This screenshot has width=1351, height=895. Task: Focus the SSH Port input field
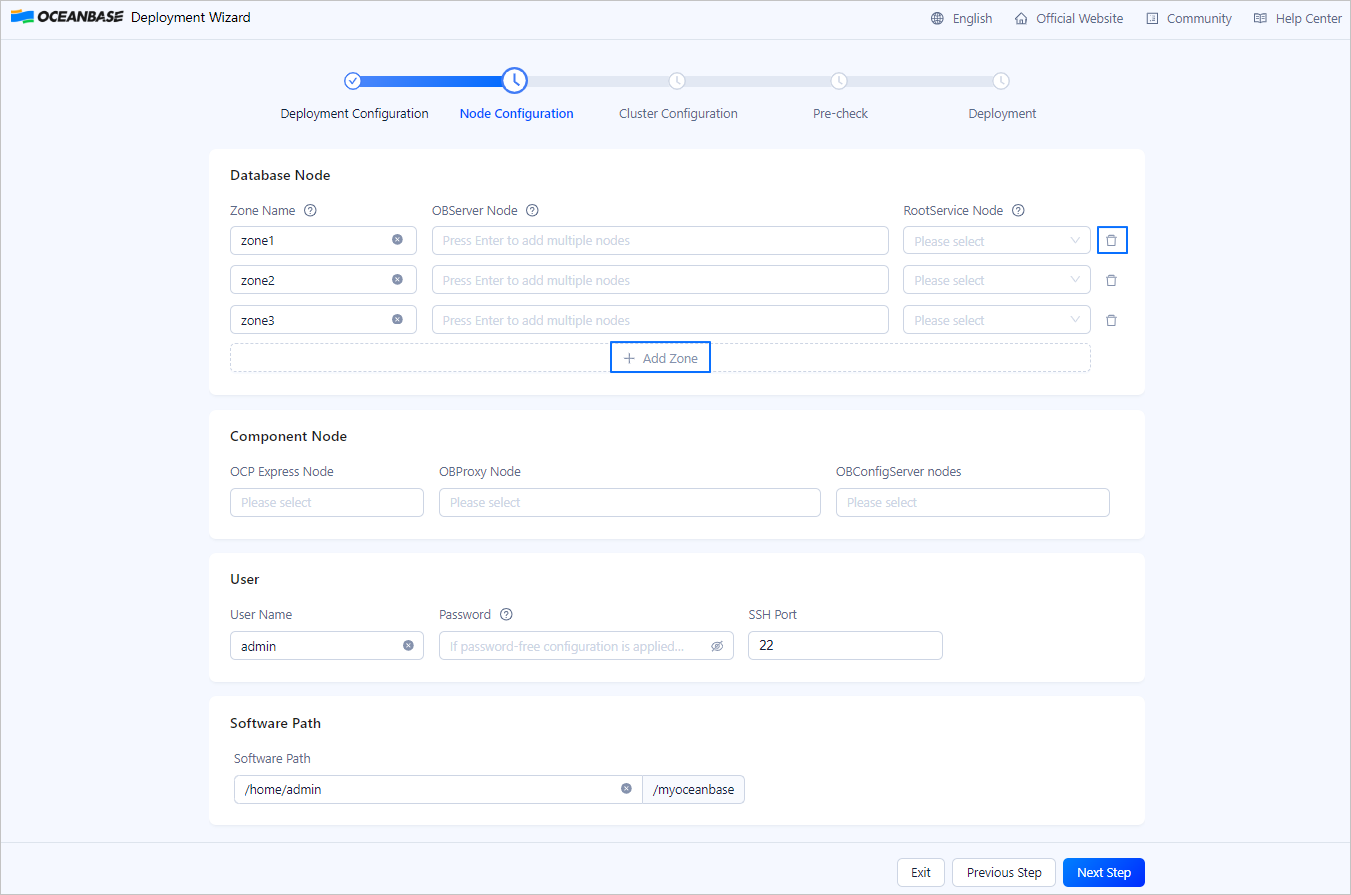click(845, 646)
